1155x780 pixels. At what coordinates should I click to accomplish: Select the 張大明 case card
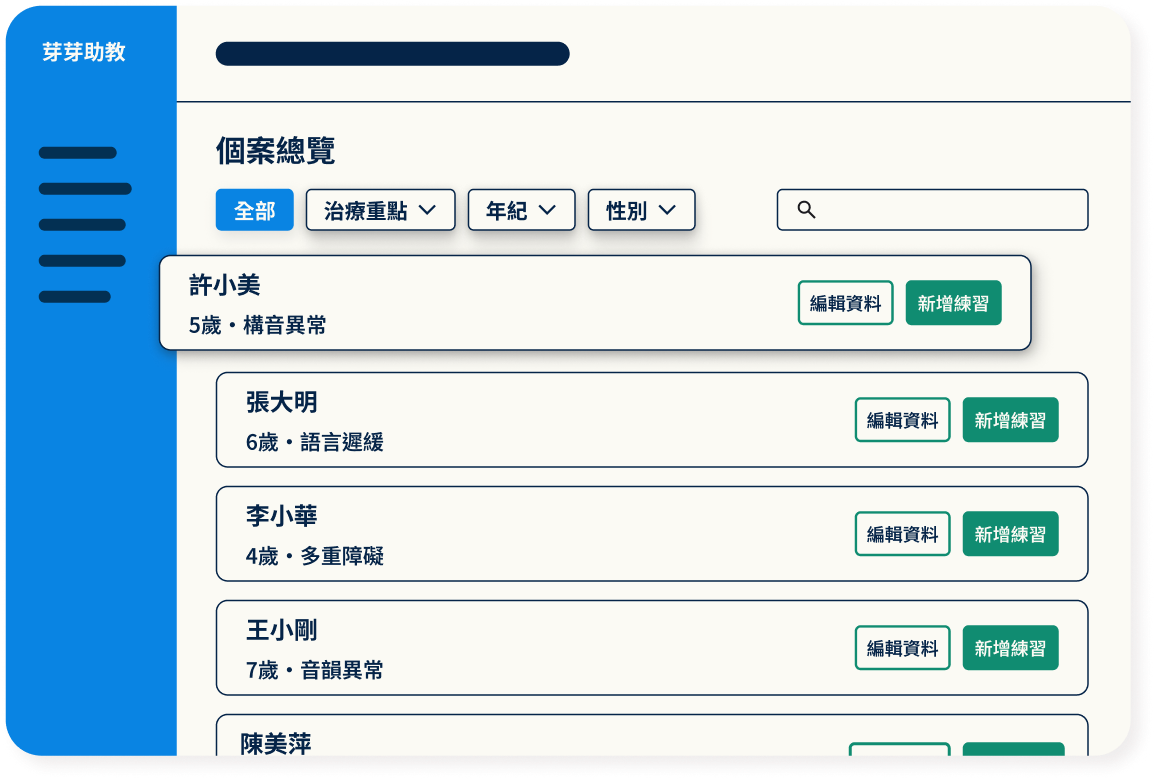540,420
